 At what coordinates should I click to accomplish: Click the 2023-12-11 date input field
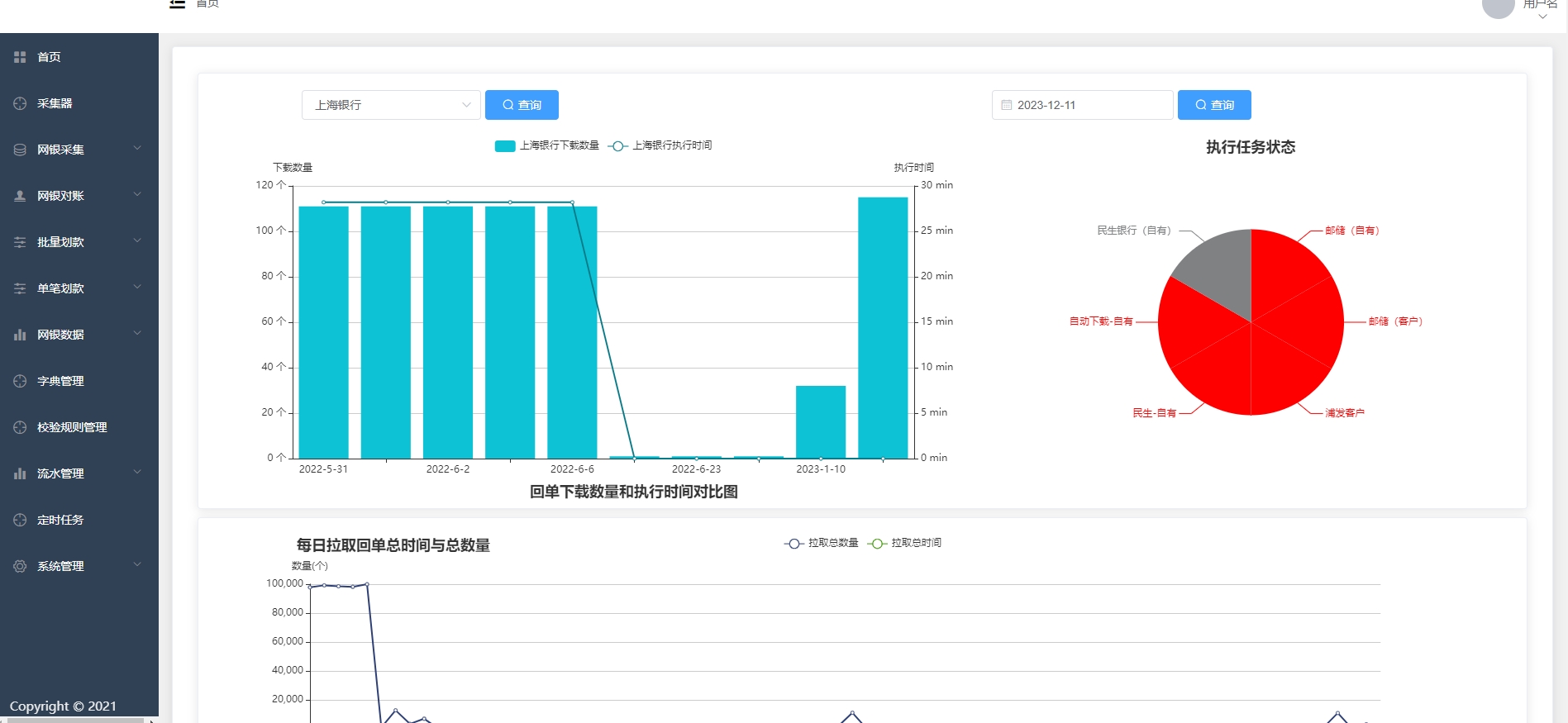1082,105
